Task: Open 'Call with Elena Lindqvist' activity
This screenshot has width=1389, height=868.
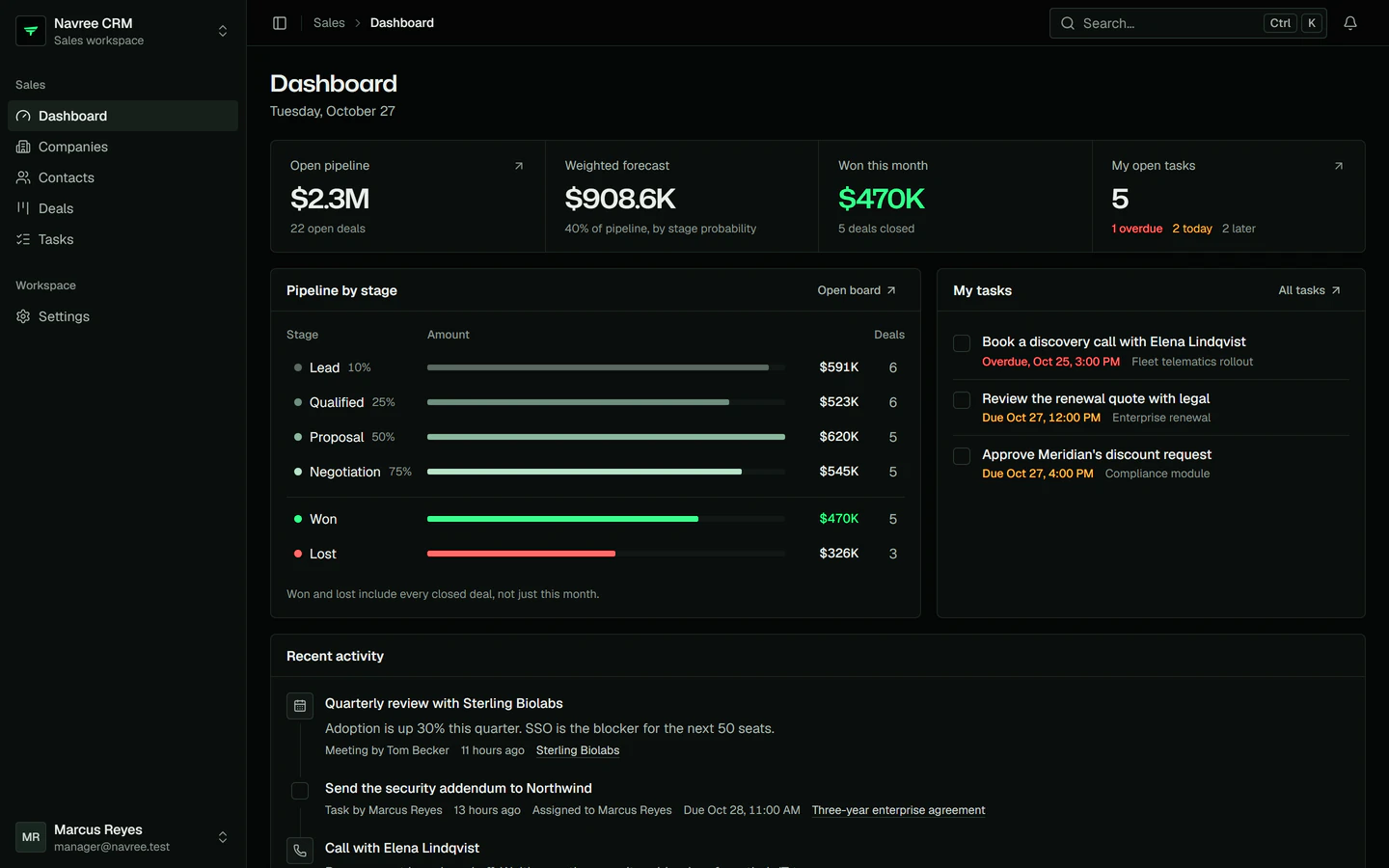Action: (x=402, y=848)
